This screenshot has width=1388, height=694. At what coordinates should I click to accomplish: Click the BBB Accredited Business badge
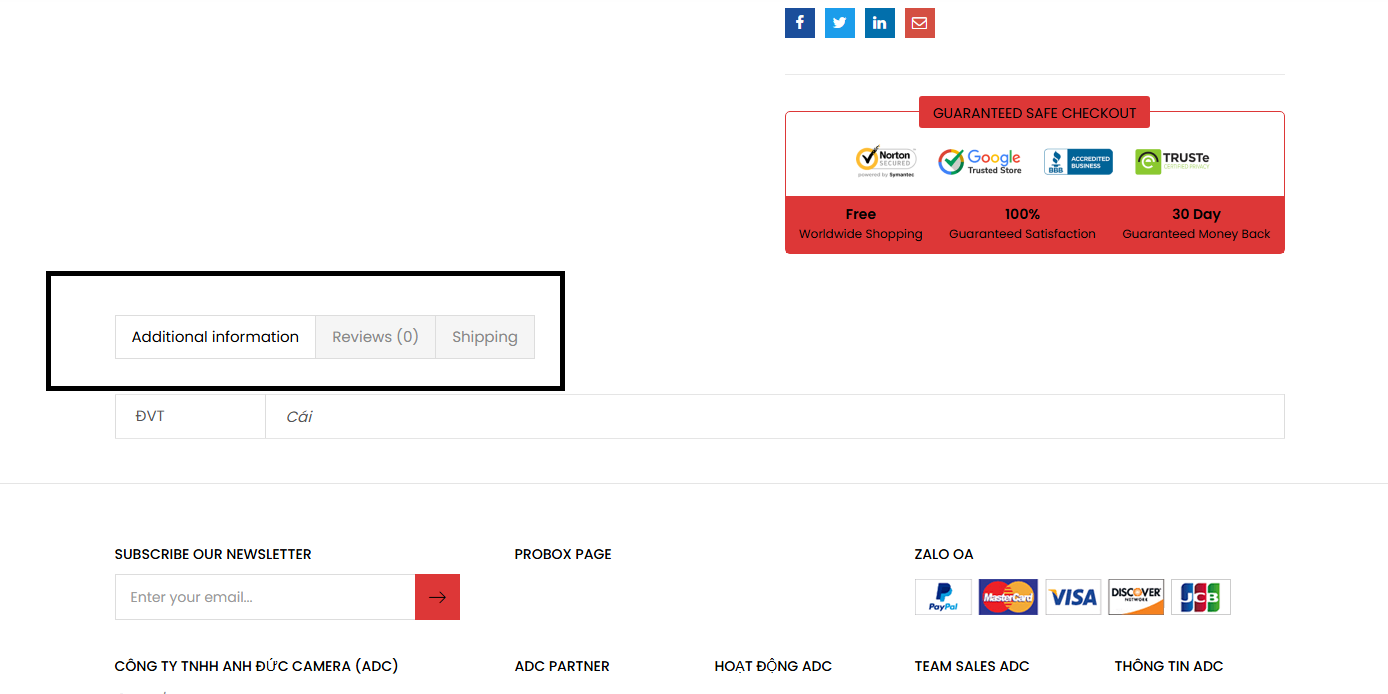[1078, 161]
